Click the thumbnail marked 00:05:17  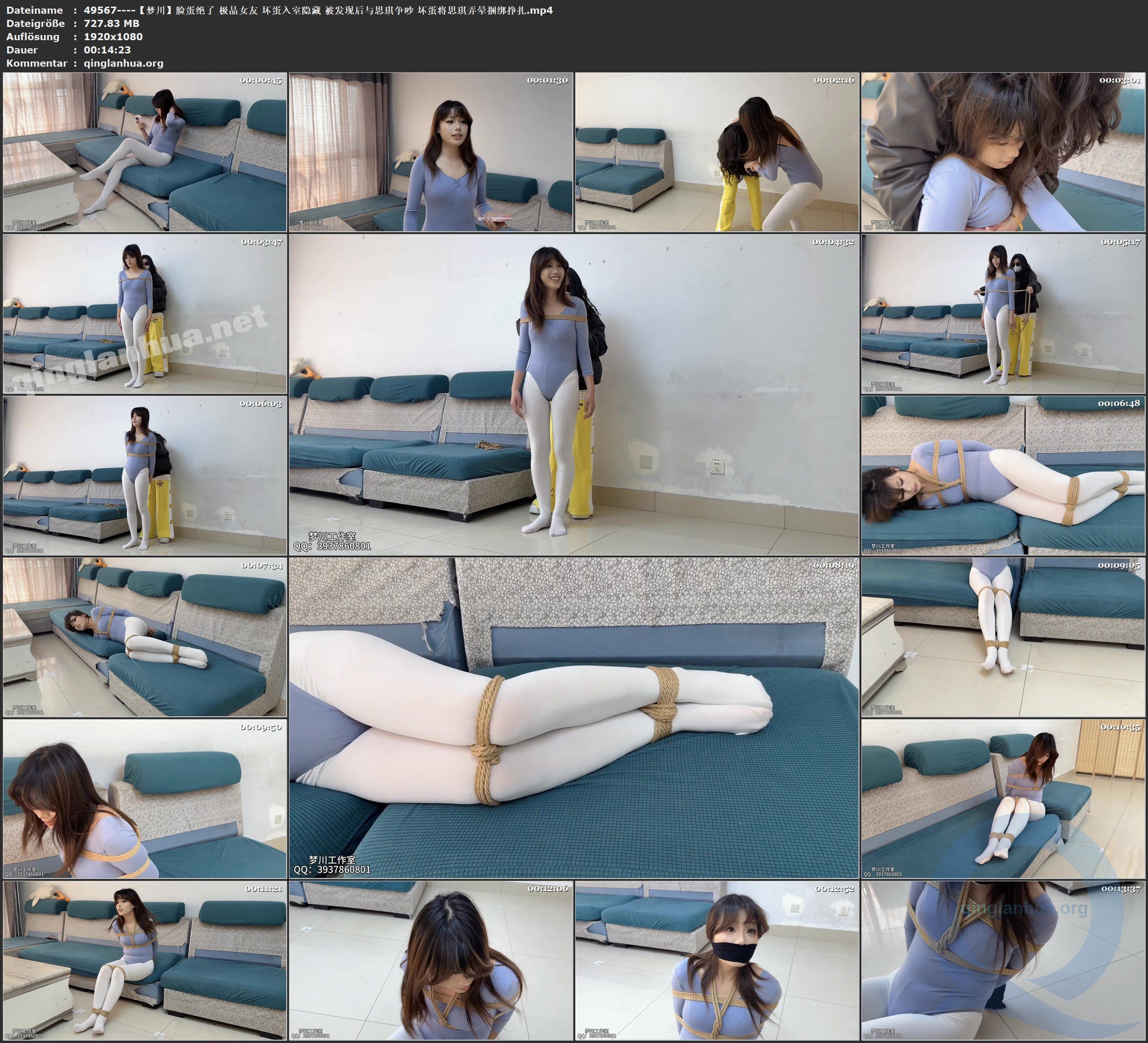tap(1003, 313)
